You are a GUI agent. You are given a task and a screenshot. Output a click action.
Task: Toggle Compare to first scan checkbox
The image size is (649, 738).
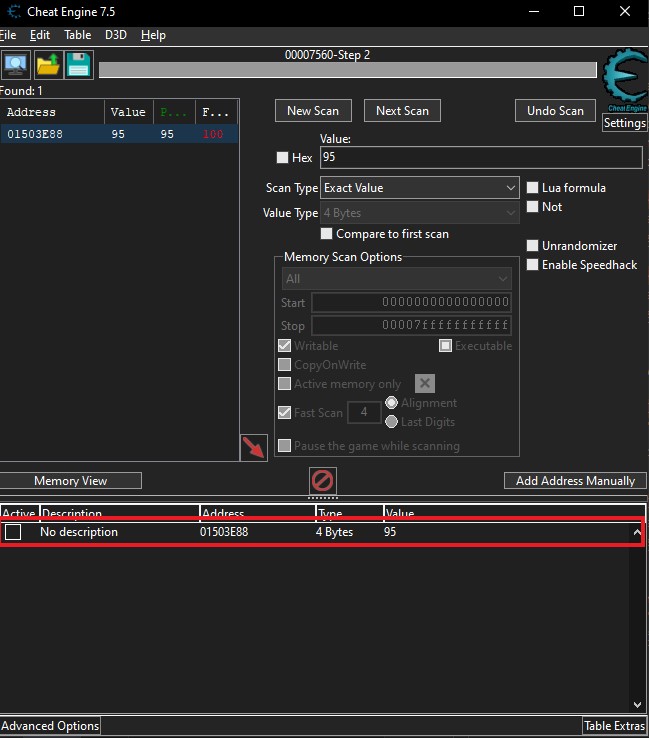point(327,234)
